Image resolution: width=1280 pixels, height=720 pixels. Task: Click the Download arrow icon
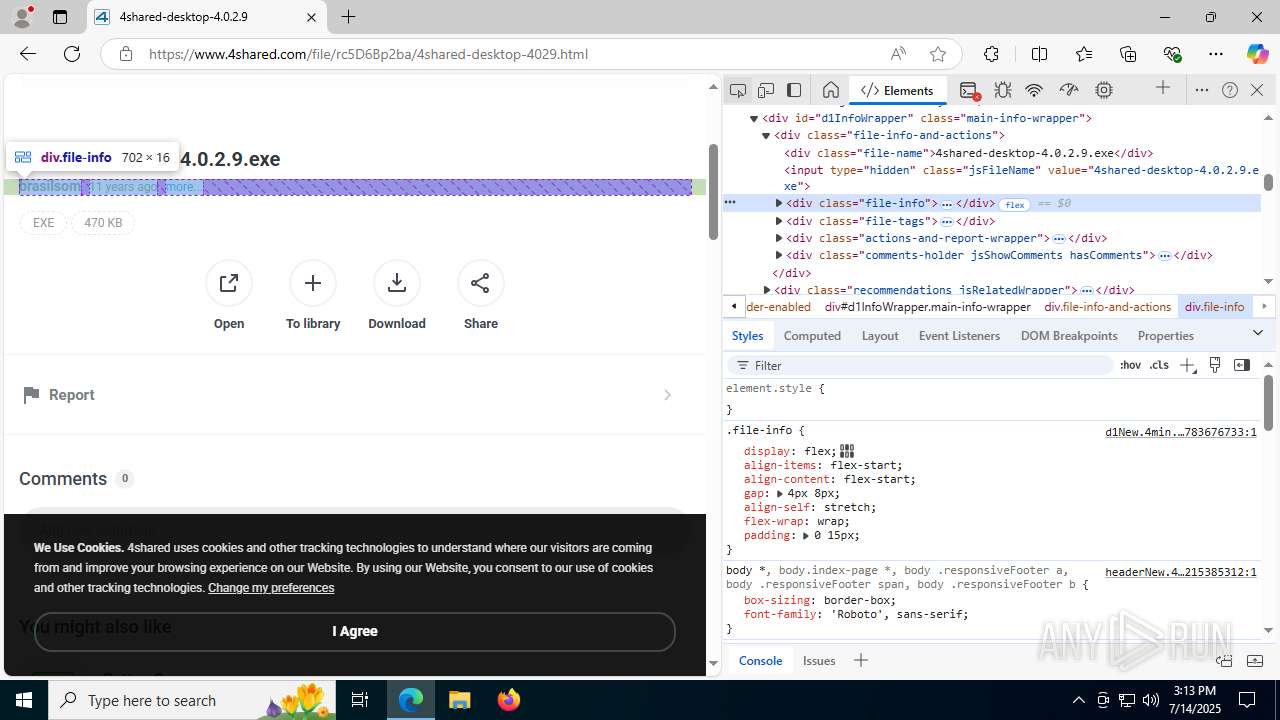click(397, 283)
